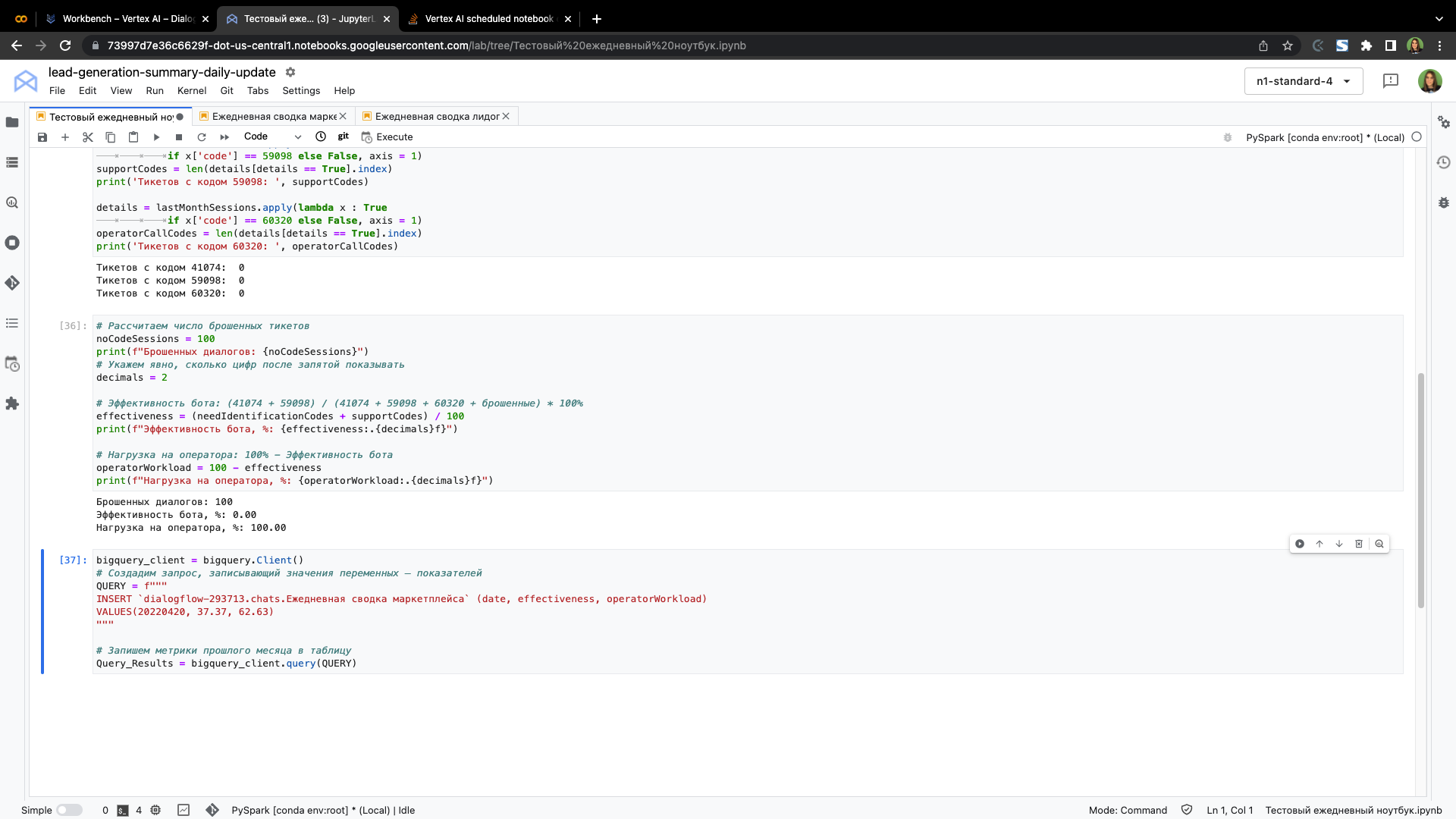Viewport: 1456px width, 819px height.
Task: Cut the selected cell with the scissors icon
Action: coord(88,137)
